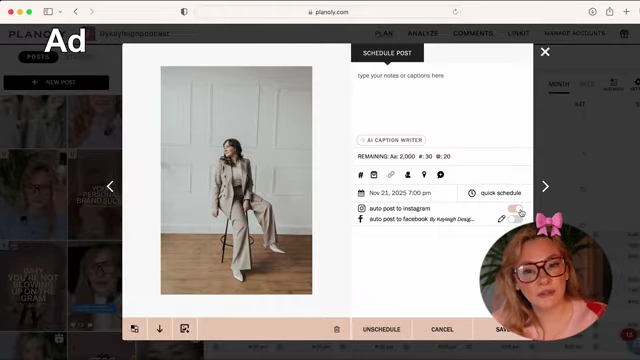Reload the page in Safari
The image size is (640, 360).
(455, 12)
